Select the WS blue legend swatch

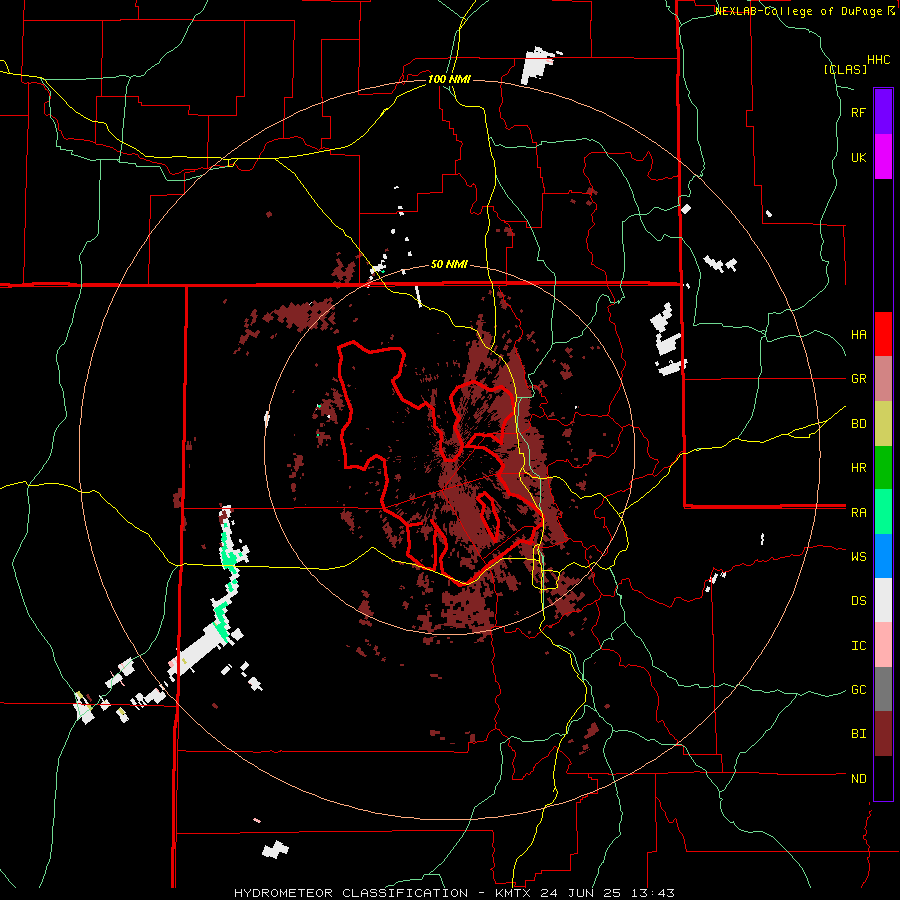(x=883, y=556)
